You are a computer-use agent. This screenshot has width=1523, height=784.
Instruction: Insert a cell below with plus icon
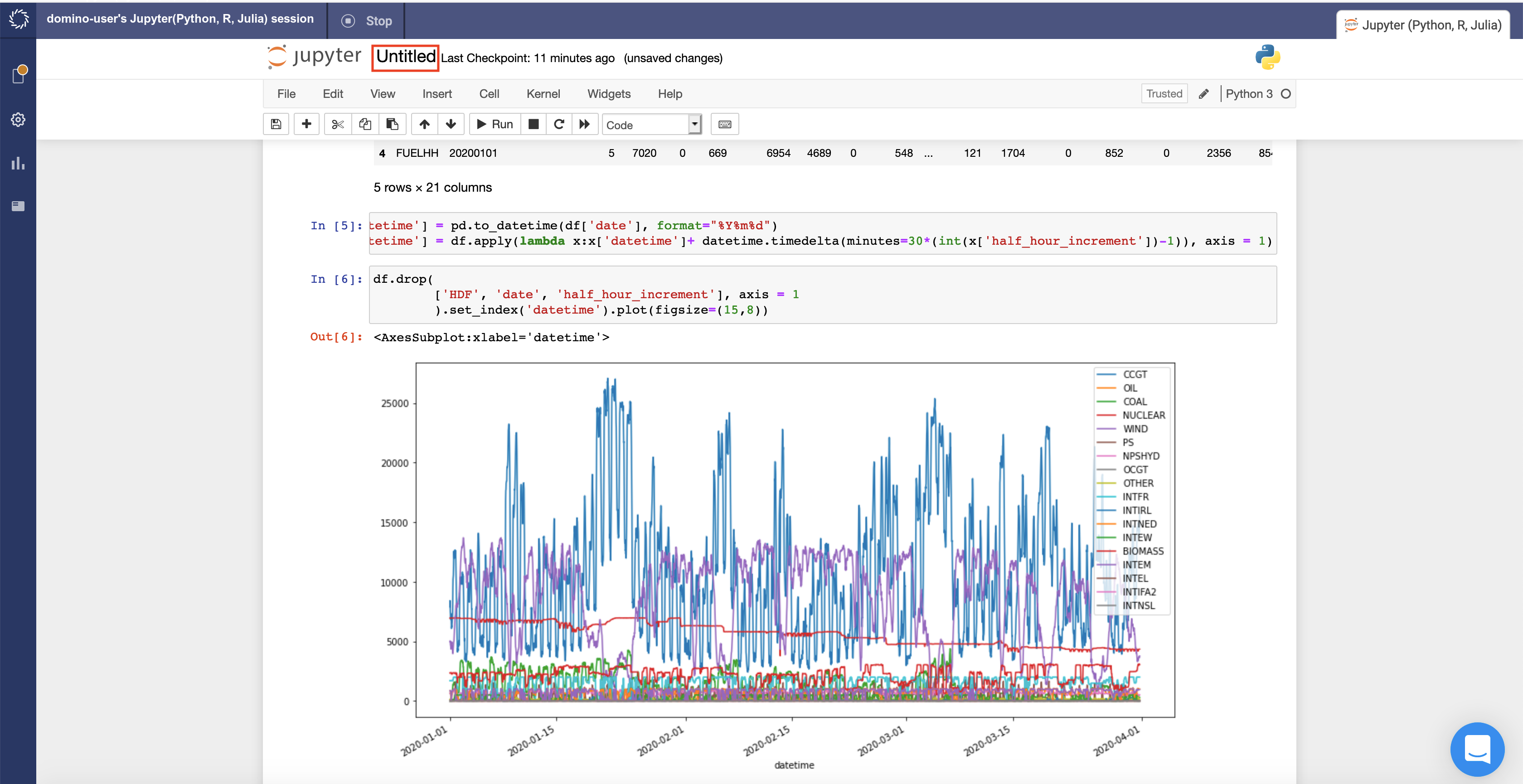click(306, 124)
